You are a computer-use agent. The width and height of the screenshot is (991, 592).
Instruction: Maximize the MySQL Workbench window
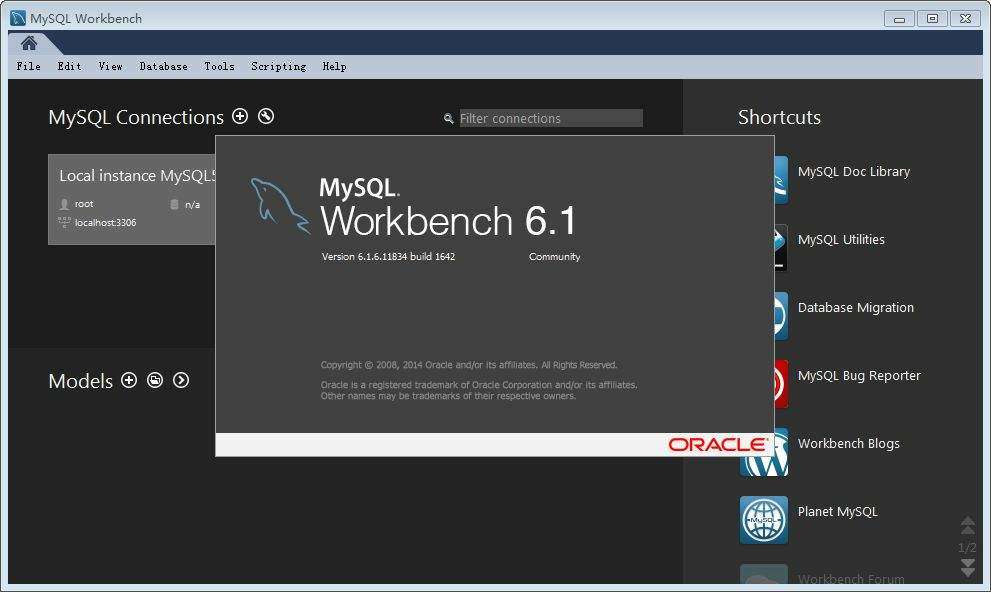(x=932, y=19)
